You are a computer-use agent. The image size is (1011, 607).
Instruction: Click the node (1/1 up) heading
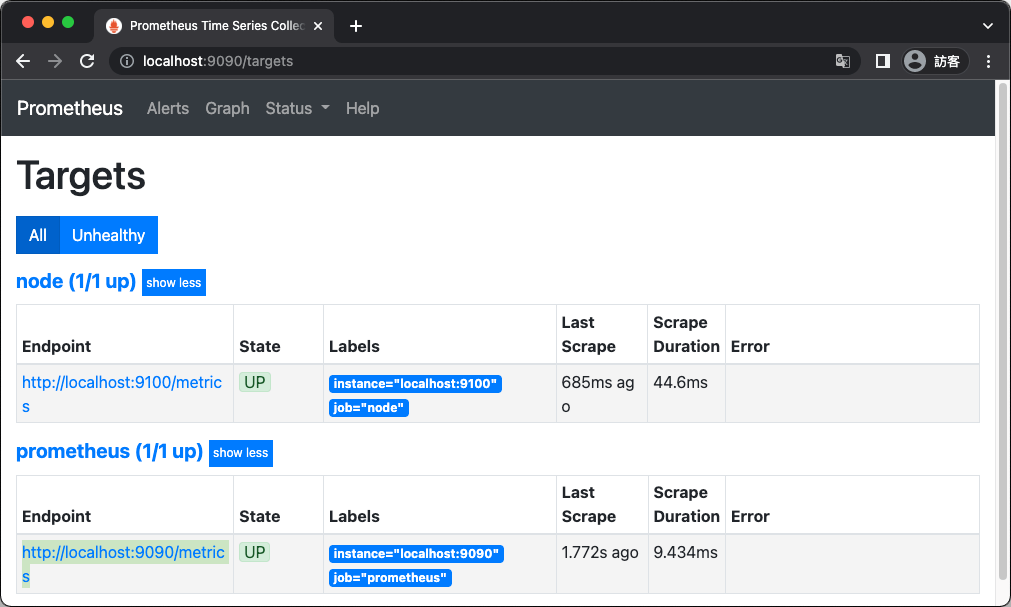(x=76, y=282)
